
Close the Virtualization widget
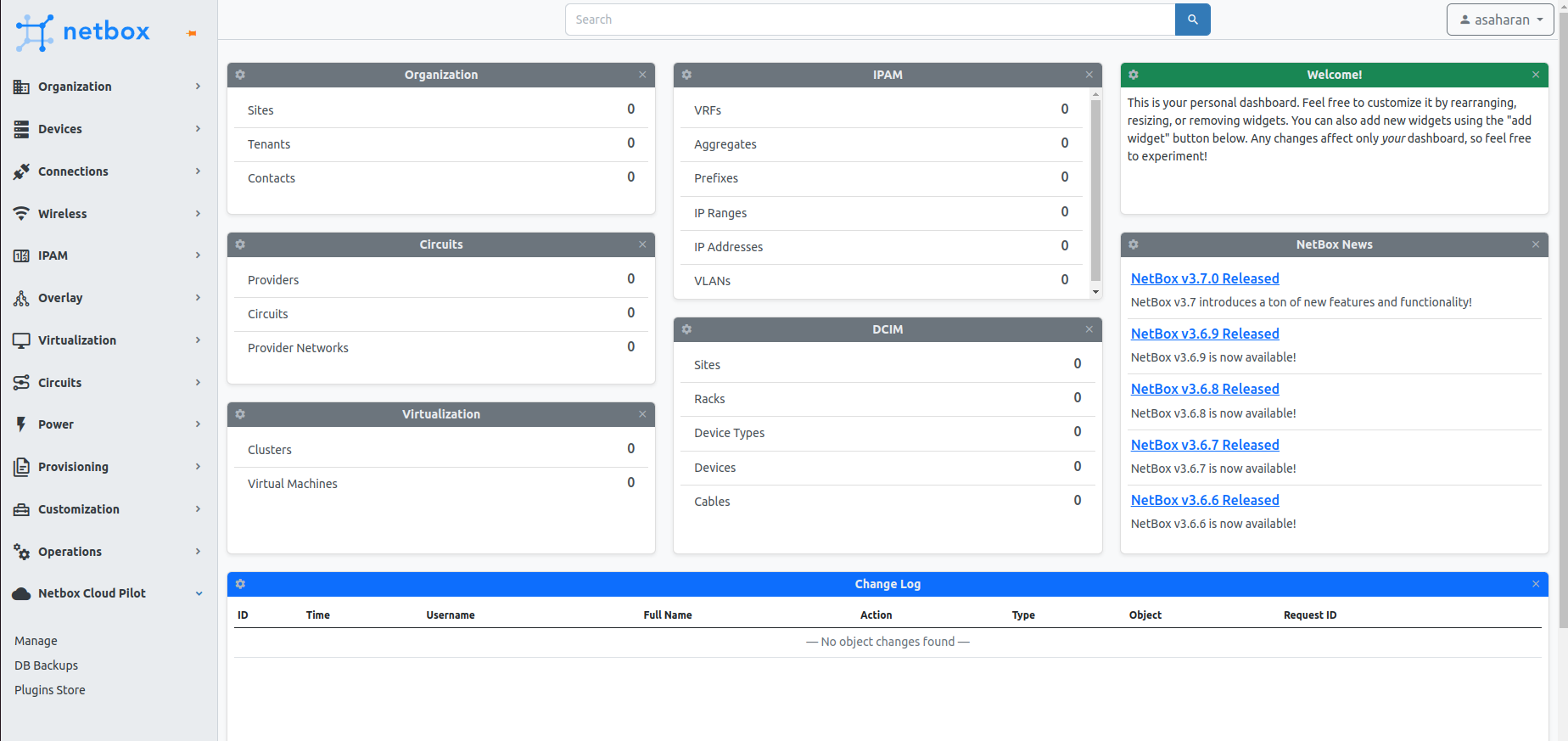[x=642, y=414]
